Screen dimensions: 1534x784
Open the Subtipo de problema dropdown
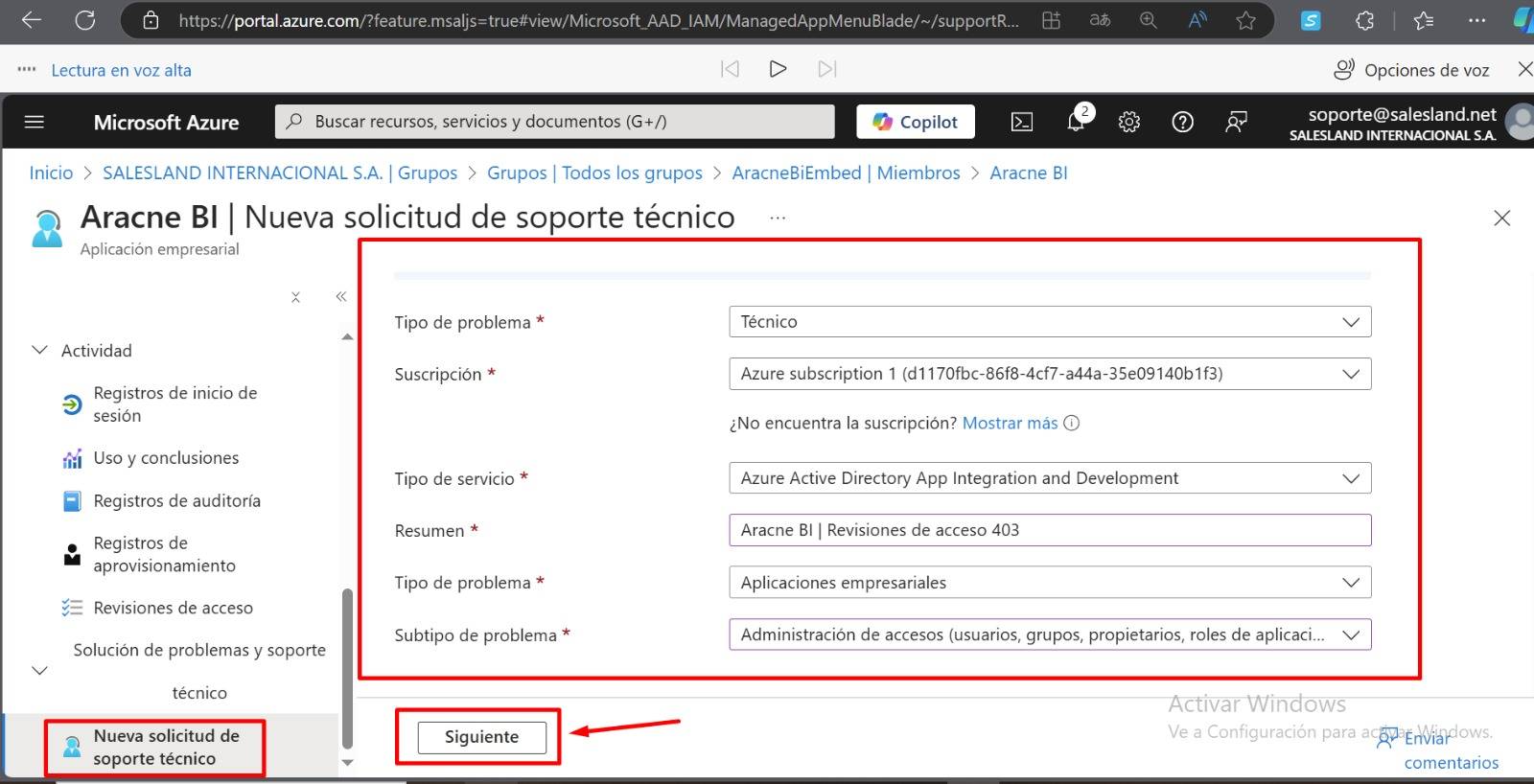(x=1050, y=634)
